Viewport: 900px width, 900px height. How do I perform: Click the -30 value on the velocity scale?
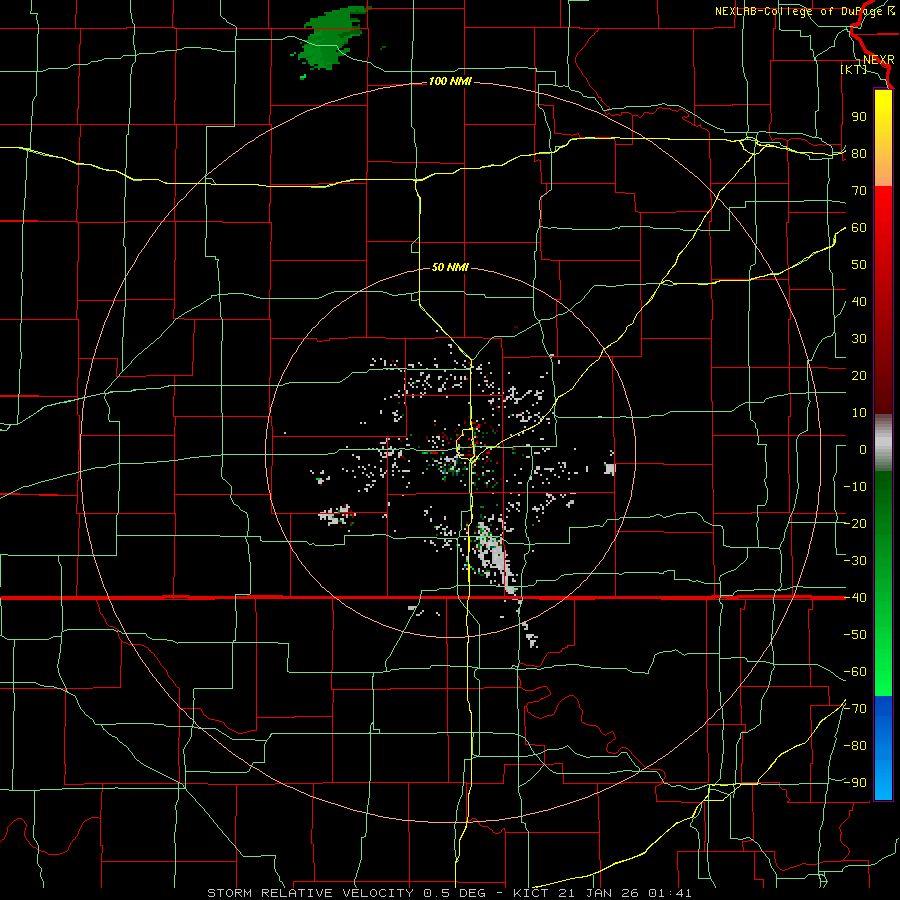855,561
